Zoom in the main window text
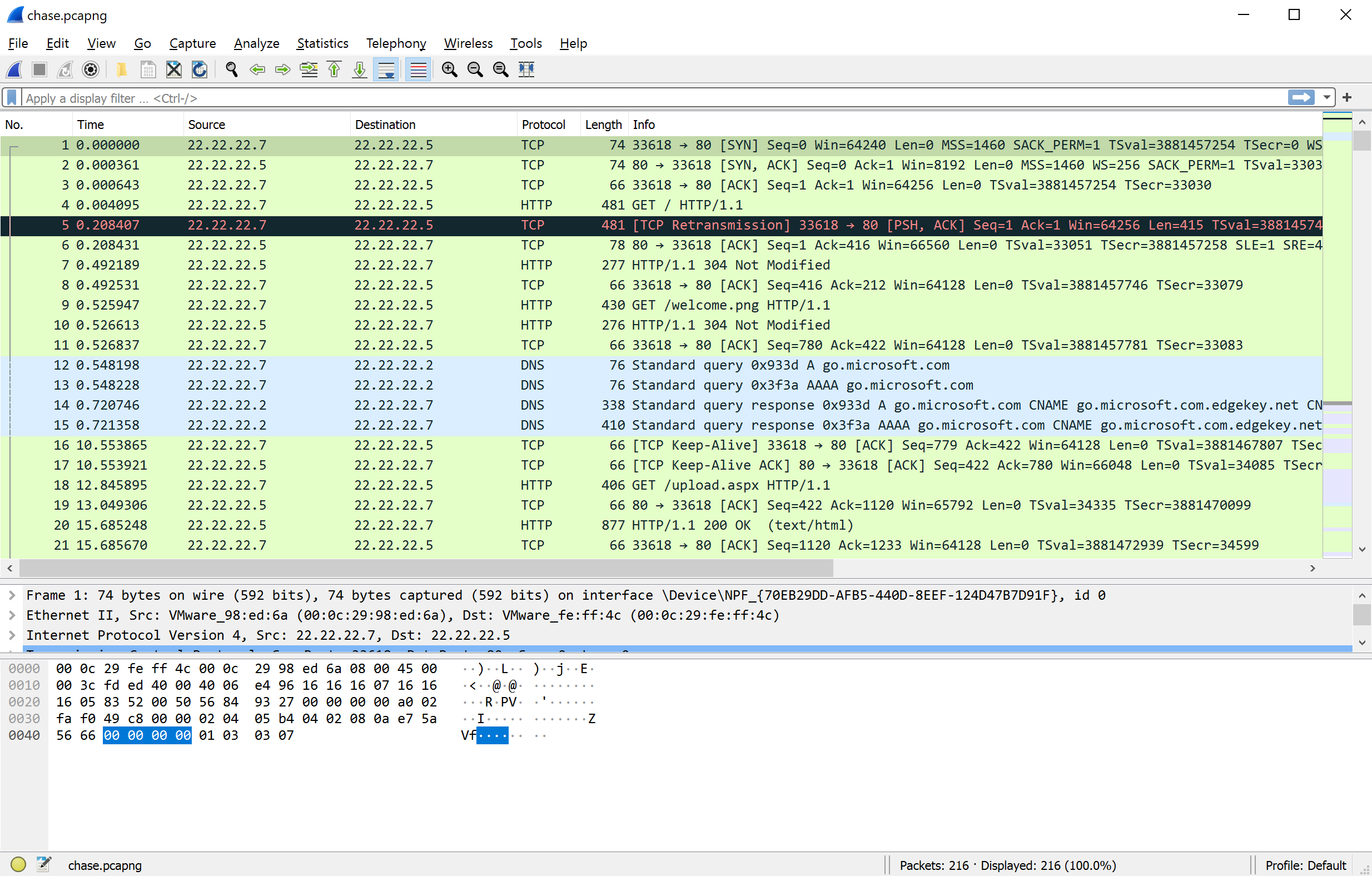This screenshot has height=876, width=1372. pos(450,69)
